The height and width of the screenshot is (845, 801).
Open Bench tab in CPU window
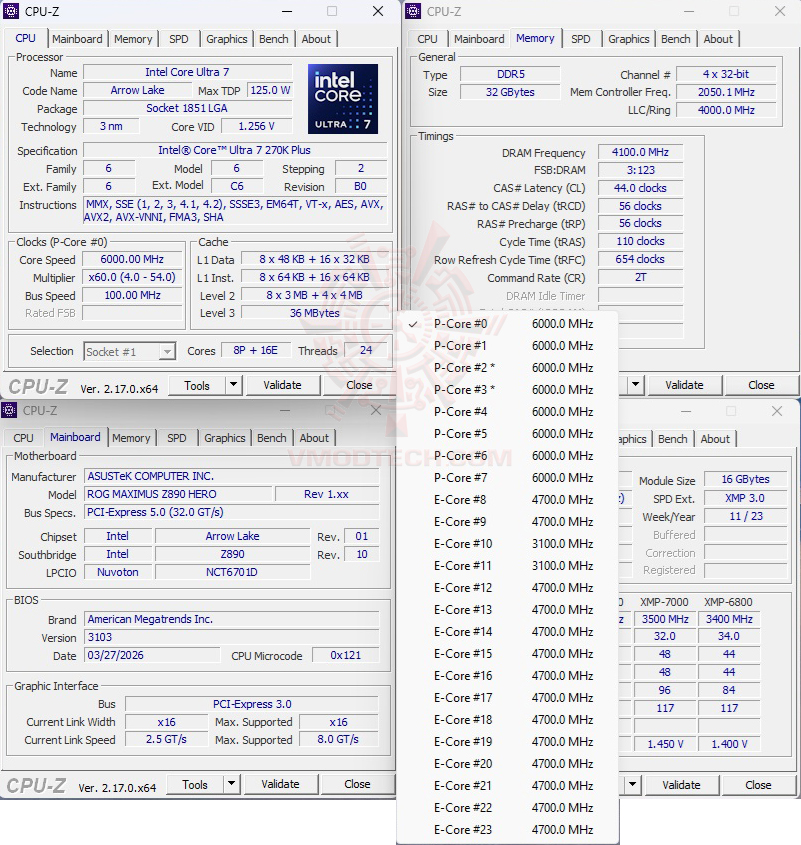point(274,39)
